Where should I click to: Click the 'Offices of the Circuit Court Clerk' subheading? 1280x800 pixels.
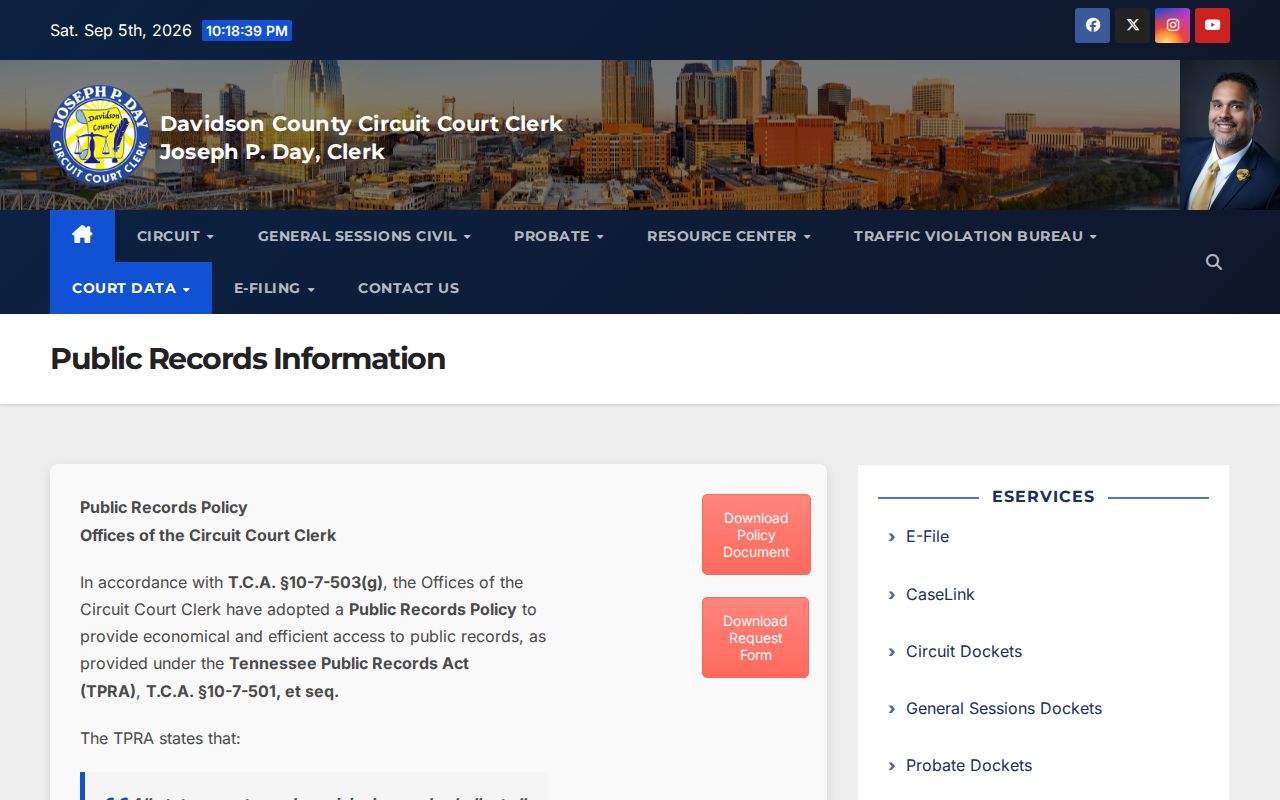(208, 536)
